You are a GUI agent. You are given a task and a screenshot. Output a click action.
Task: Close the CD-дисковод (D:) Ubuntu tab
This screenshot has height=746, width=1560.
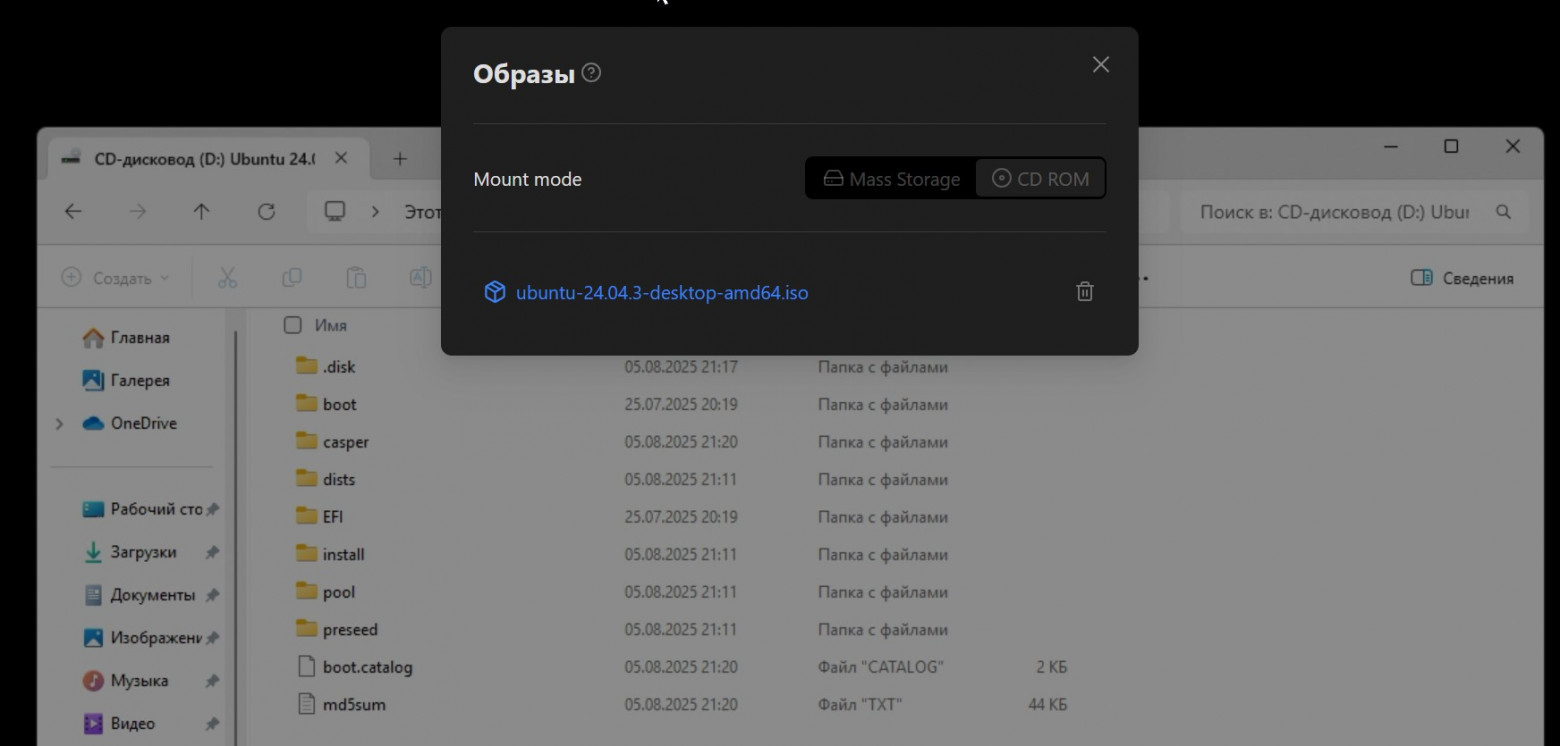tap(341, 159)
